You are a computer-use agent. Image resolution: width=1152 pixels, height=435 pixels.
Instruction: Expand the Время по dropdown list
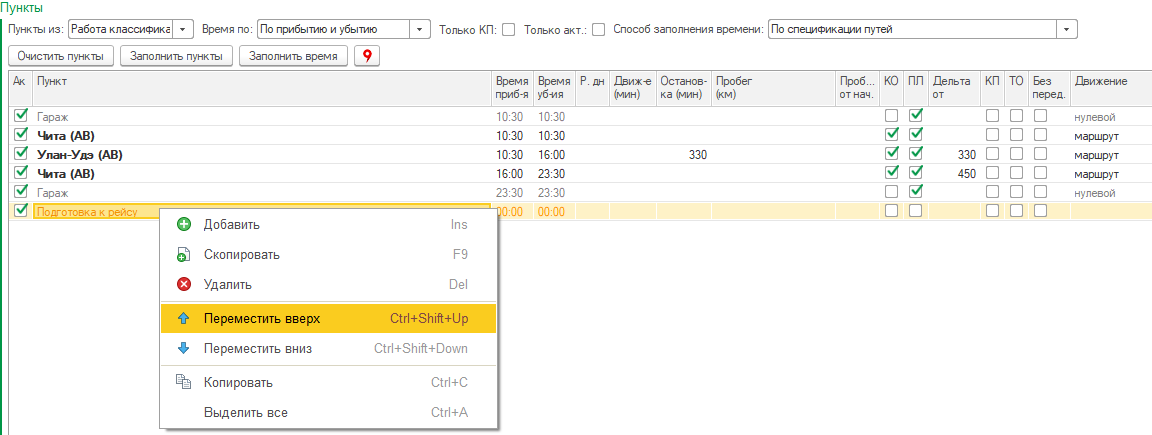tap(421, 30)
